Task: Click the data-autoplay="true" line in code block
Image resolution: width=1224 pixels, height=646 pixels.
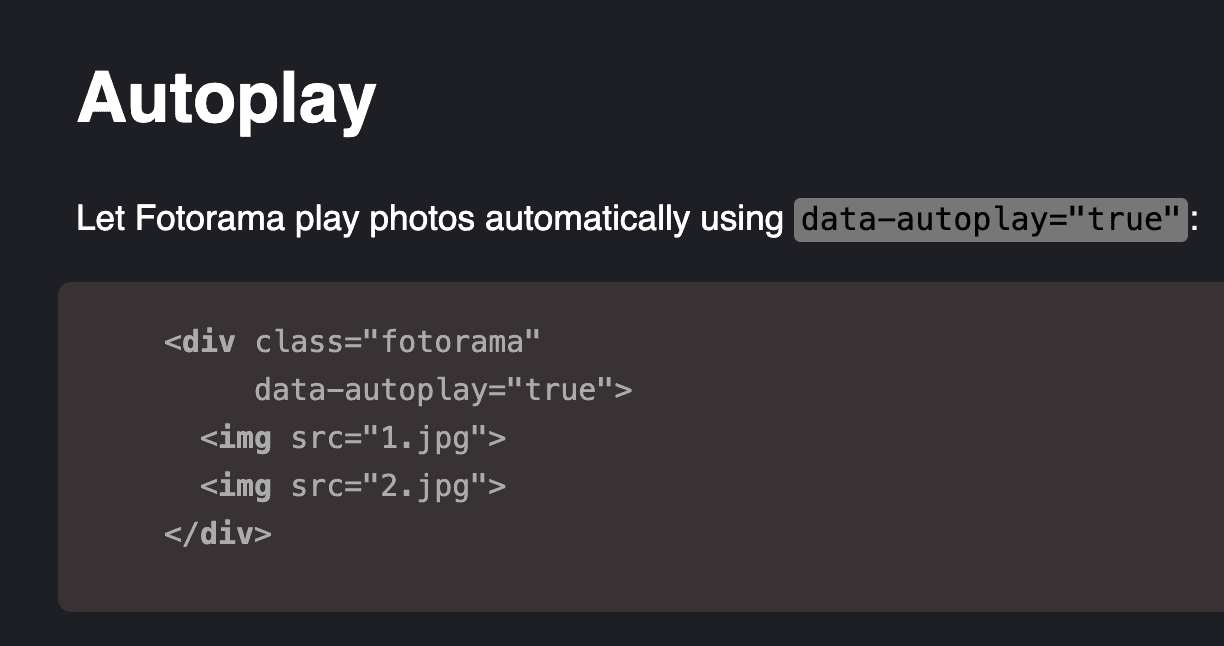Action: tap(443, 390)
